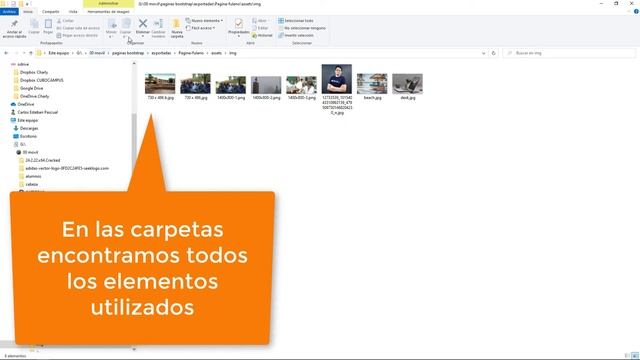Click the large icons view button in status bar

click(x=635, y=356)
